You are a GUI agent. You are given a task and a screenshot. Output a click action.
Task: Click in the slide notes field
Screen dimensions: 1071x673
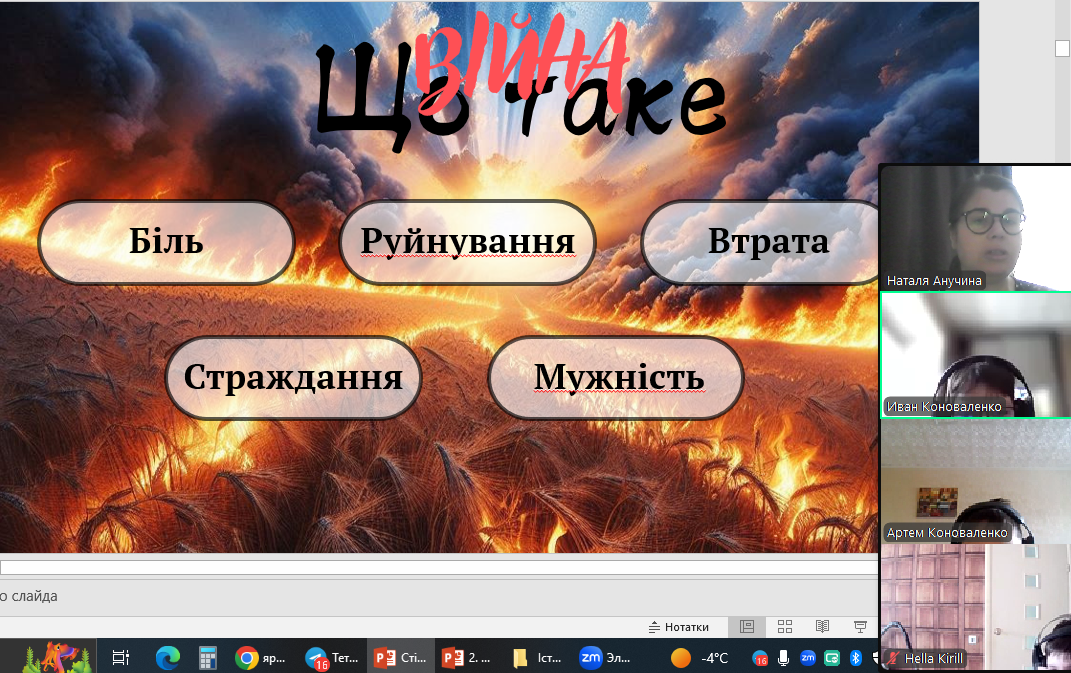point(439,596)
